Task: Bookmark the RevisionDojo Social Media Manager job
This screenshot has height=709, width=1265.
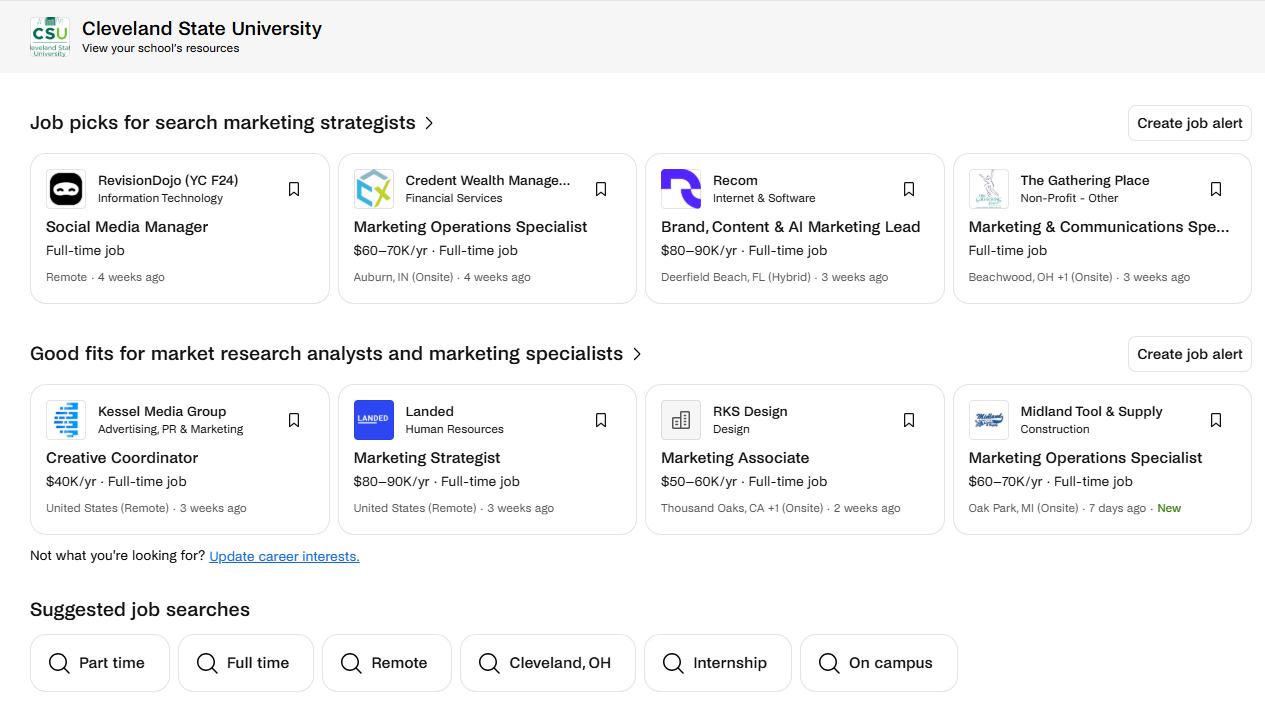Action: (294, 189)
